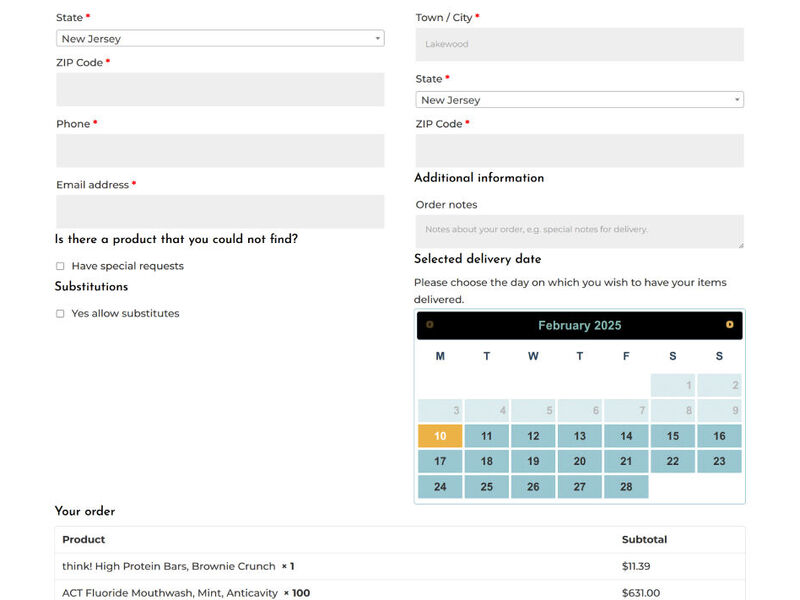
Task: Click the Your order heading
Action: tap(85, 511)
